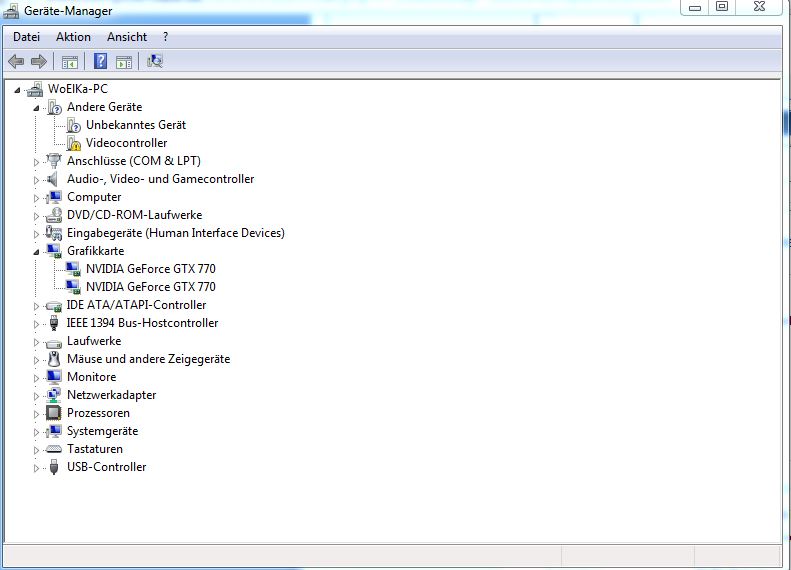The width and height of the screenshot is (791, 570).
Task: Expand the Monitore branch
Action: 36,378
